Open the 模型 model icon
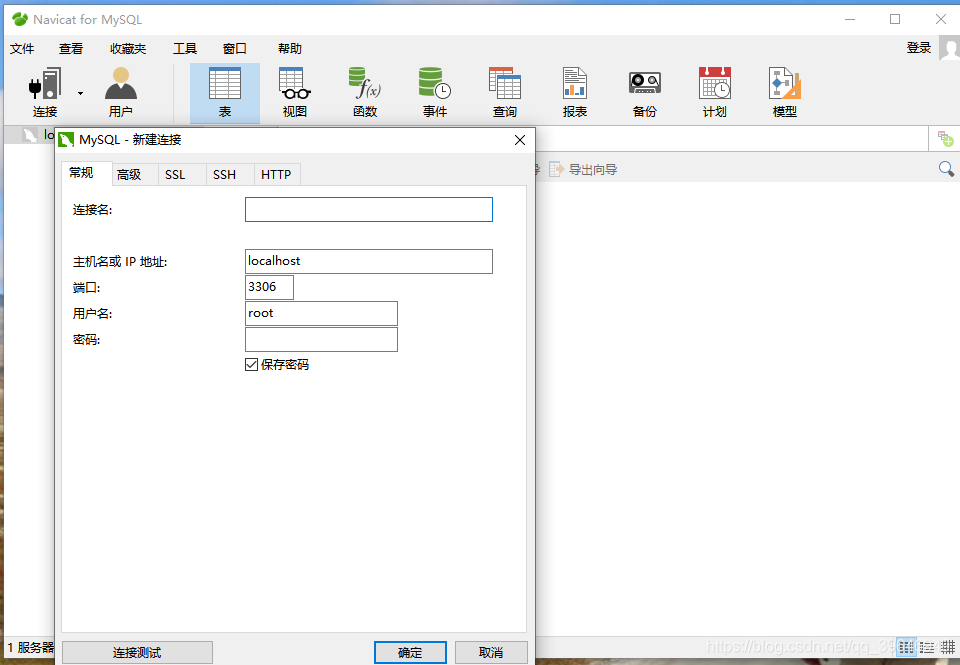Image resolution: width=960 pixels, height=665 pixels. [784, 92]
